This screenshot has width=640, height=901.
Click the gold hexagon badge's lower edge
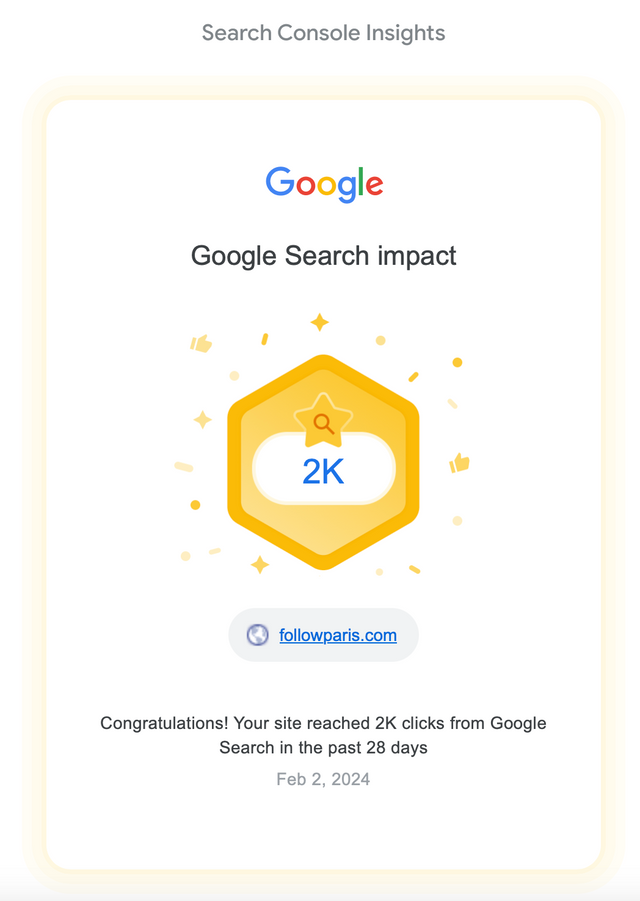[323, 562]
